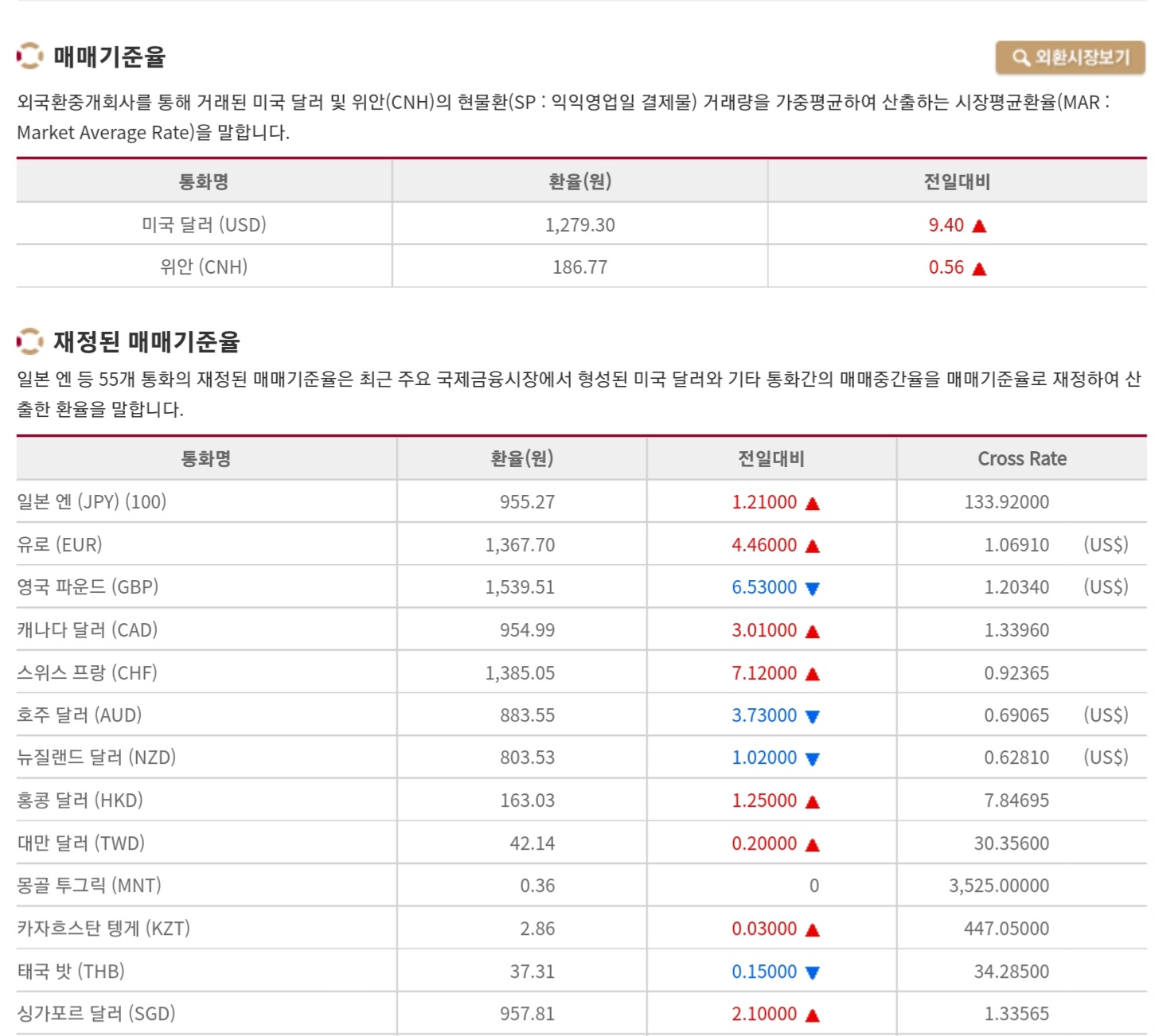Click the CNH rate 186.77
This screenshot has width=1155, height=1036.
579,267
